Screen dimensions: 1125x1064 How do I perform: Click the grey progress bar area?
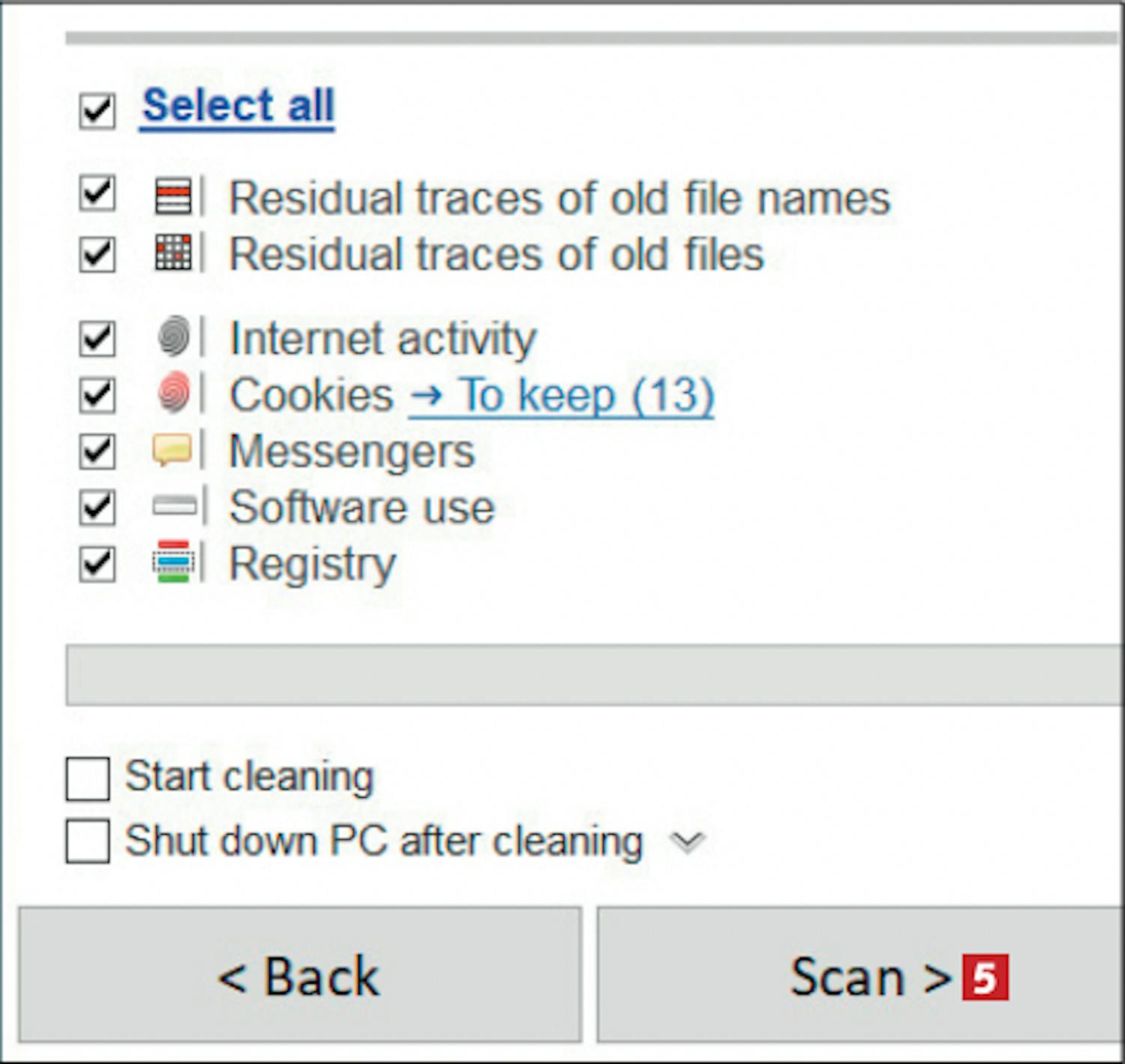tap(595, 674)
